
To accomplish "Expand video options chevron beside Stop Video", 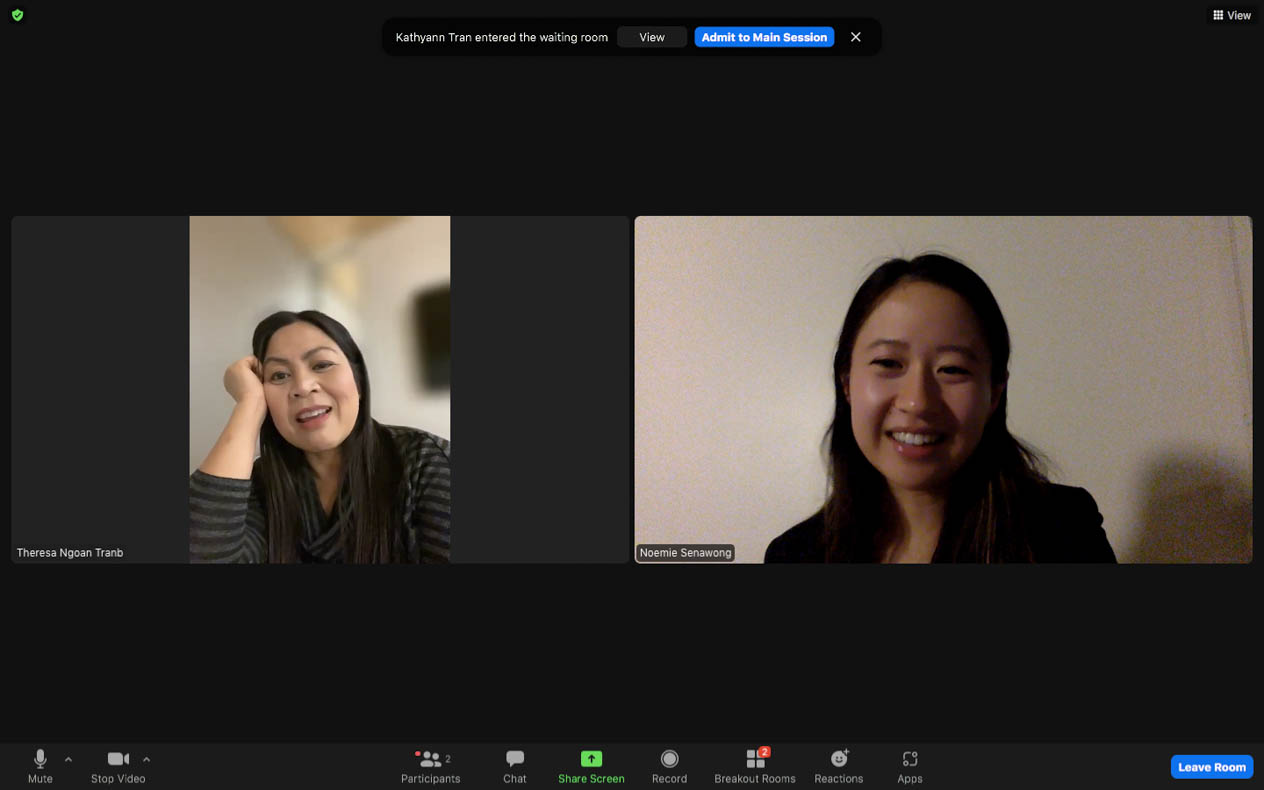I will pos(146,760).
